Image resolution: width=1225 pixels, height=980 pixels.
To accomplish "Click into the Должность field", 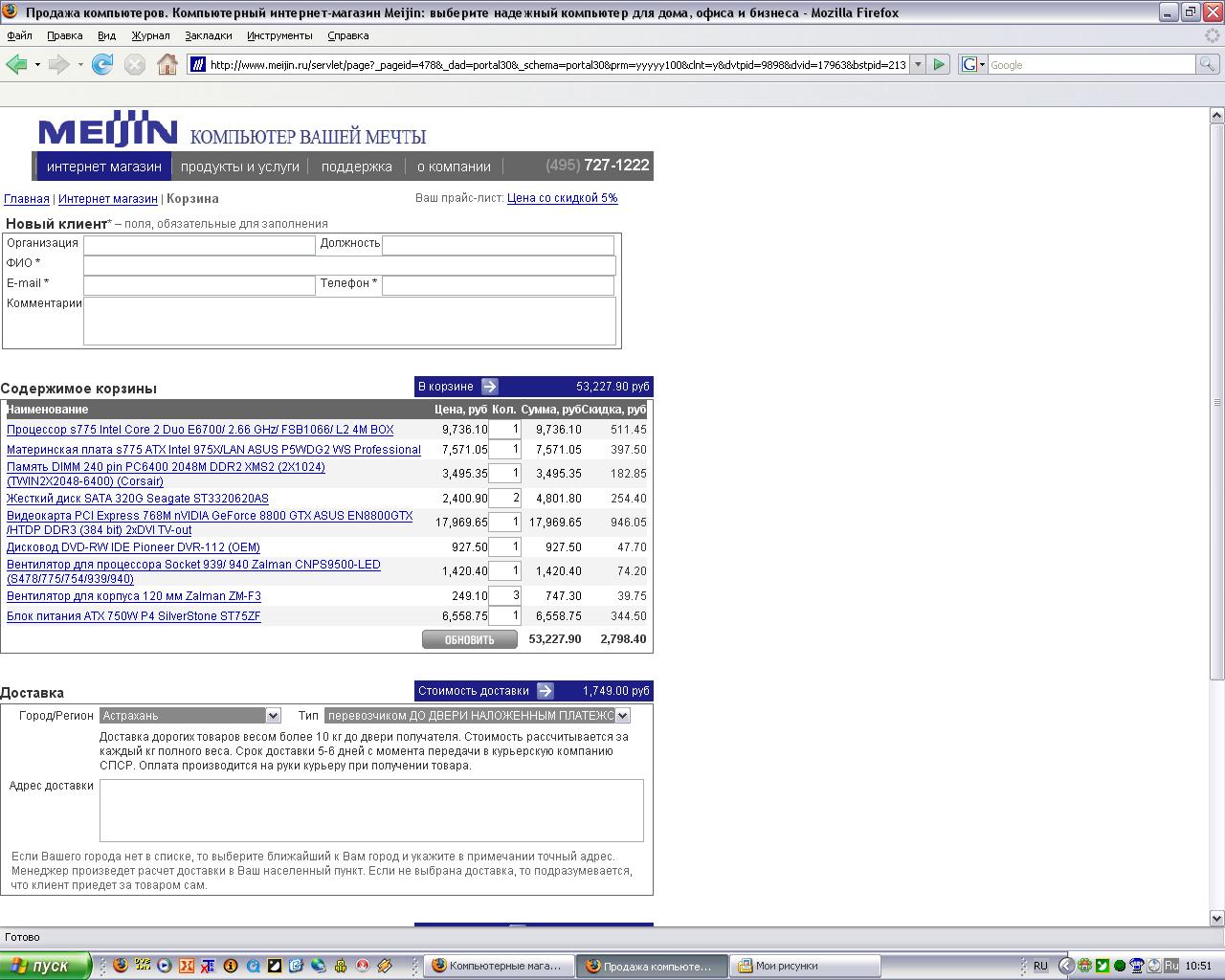I will coord(498,245).
